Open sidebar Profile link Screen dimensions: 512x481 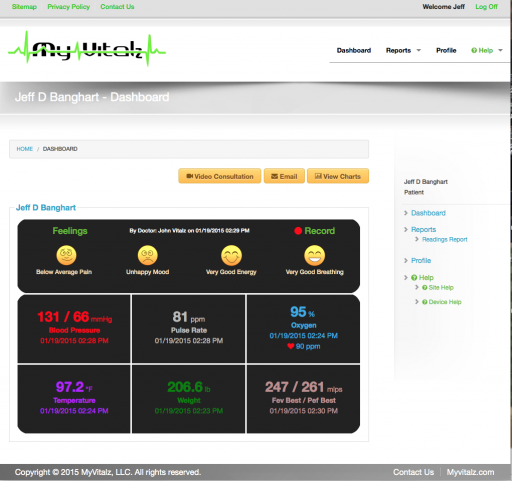tap(421, 260)
